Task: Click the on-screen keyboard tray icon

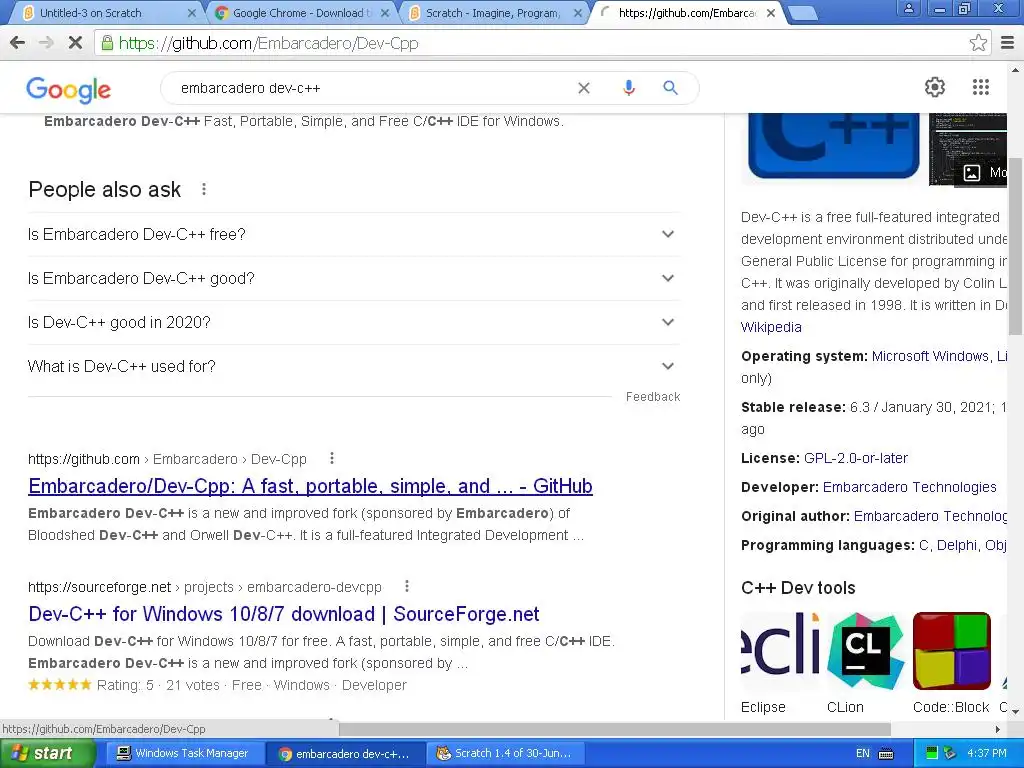Action: coord(886,754)
